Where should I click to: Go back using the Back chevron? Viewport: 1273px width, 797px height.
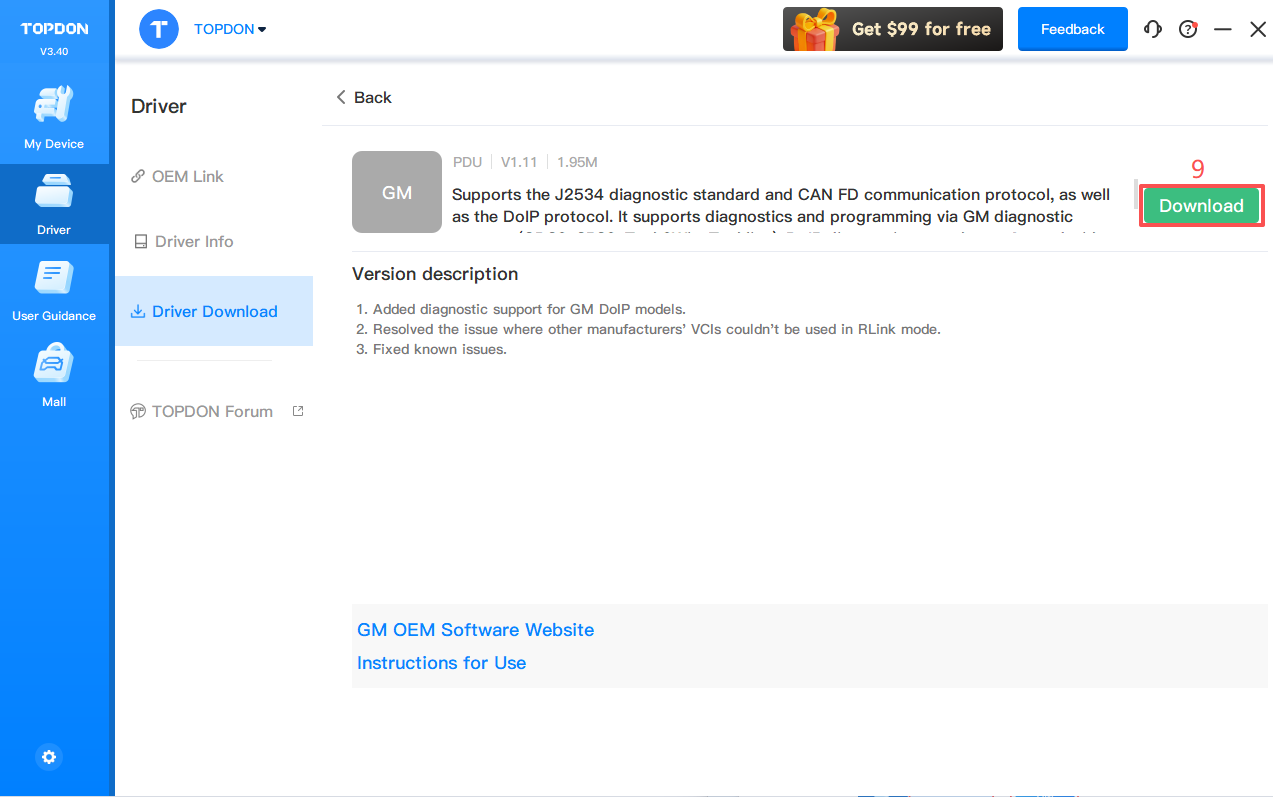pos(363,97)
